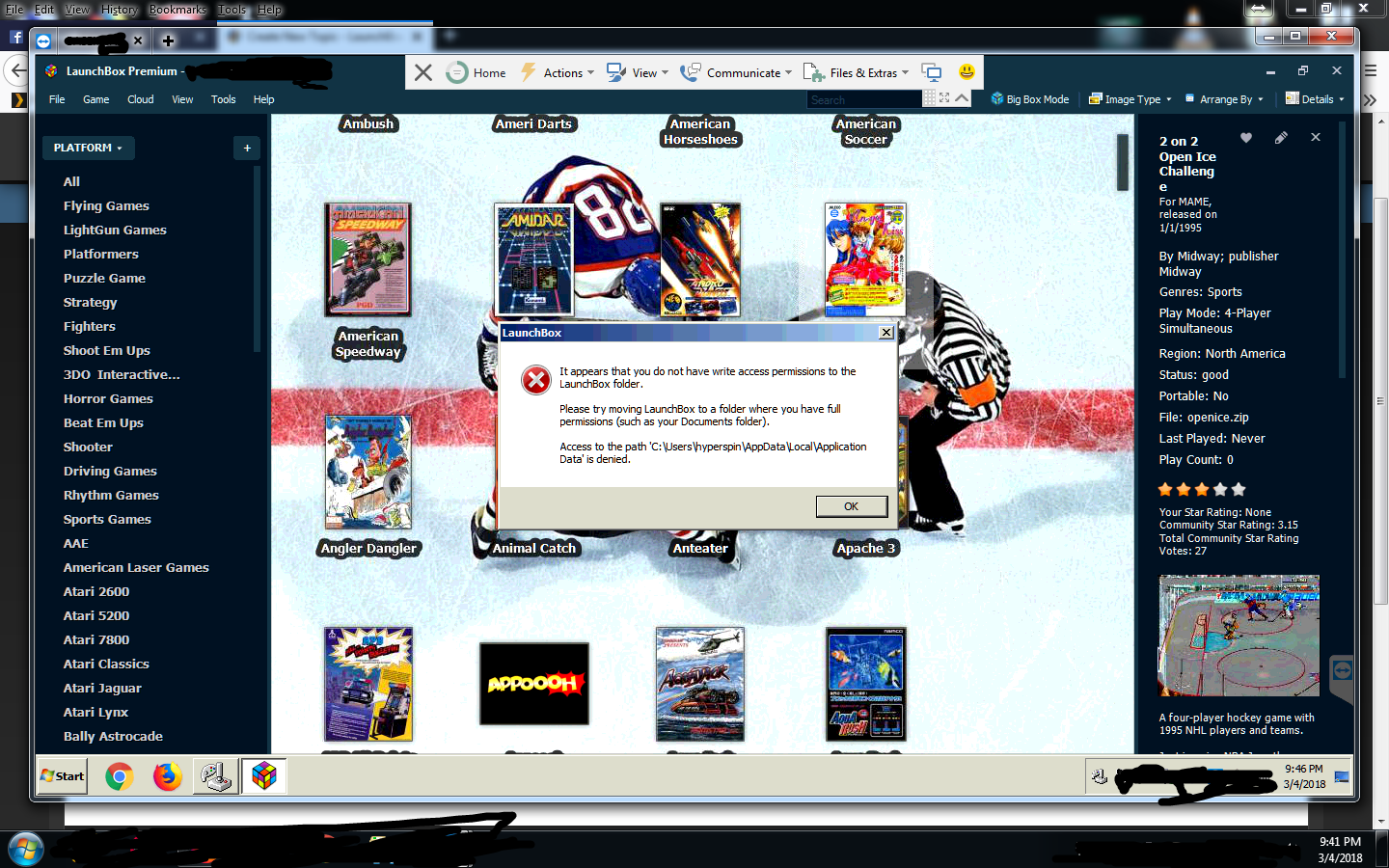Open the LaunchBox Tools menu
Screen dimensions: 1389x868
tap(223, 99)
